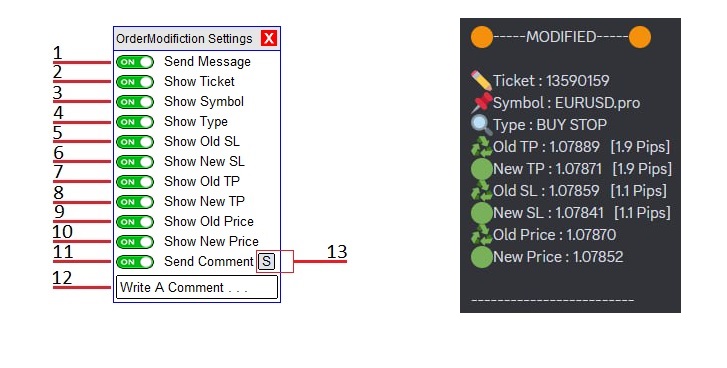Click the pencil icon beside Ticket
This screenshot has width=727, height=368.
click(481, 81)
